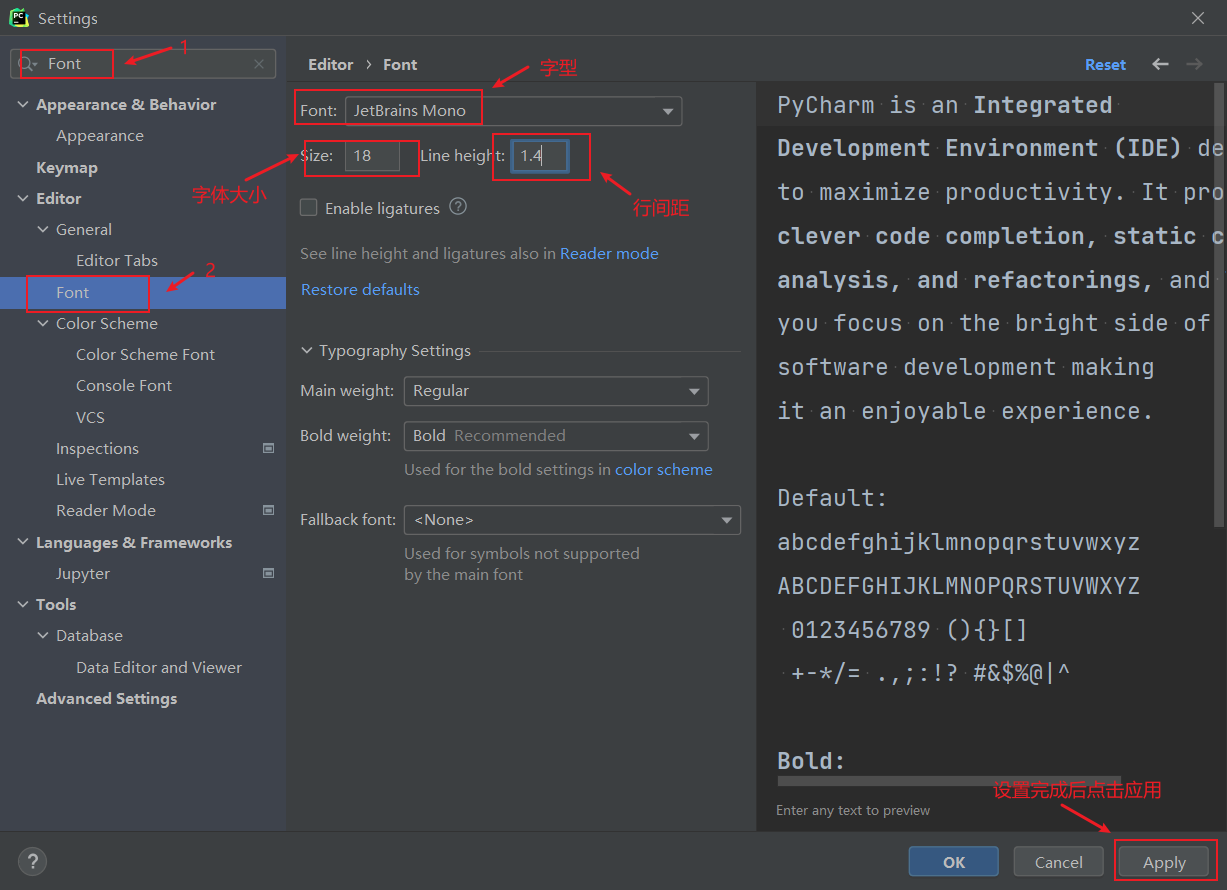Collapse the Tools tree node
The width and height of the screenshot is (1227, 890).
click(23, 605)
